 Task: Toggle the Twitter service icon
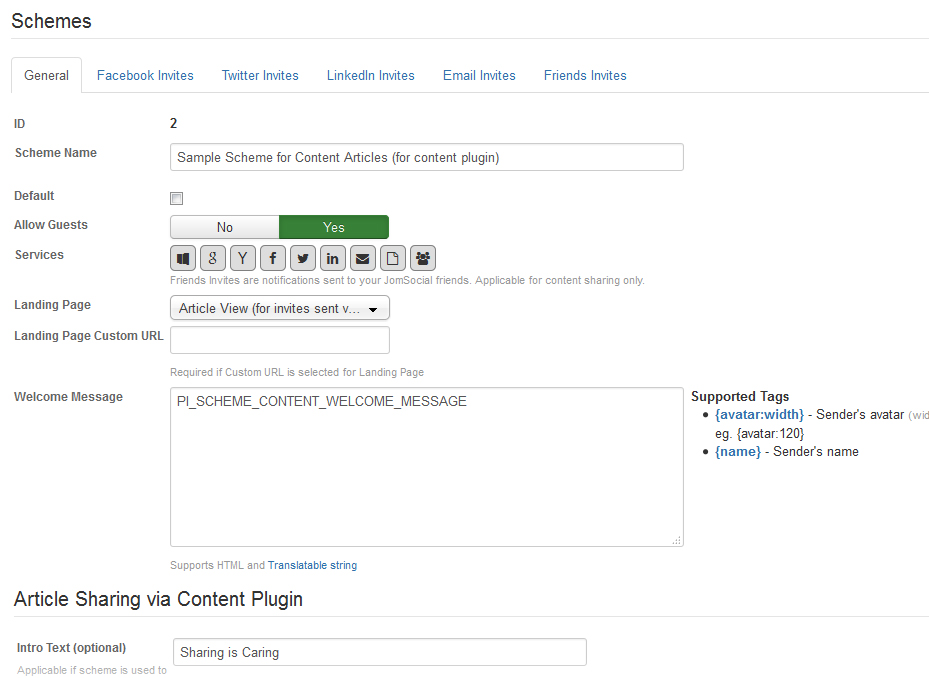[x=303, y=258]
